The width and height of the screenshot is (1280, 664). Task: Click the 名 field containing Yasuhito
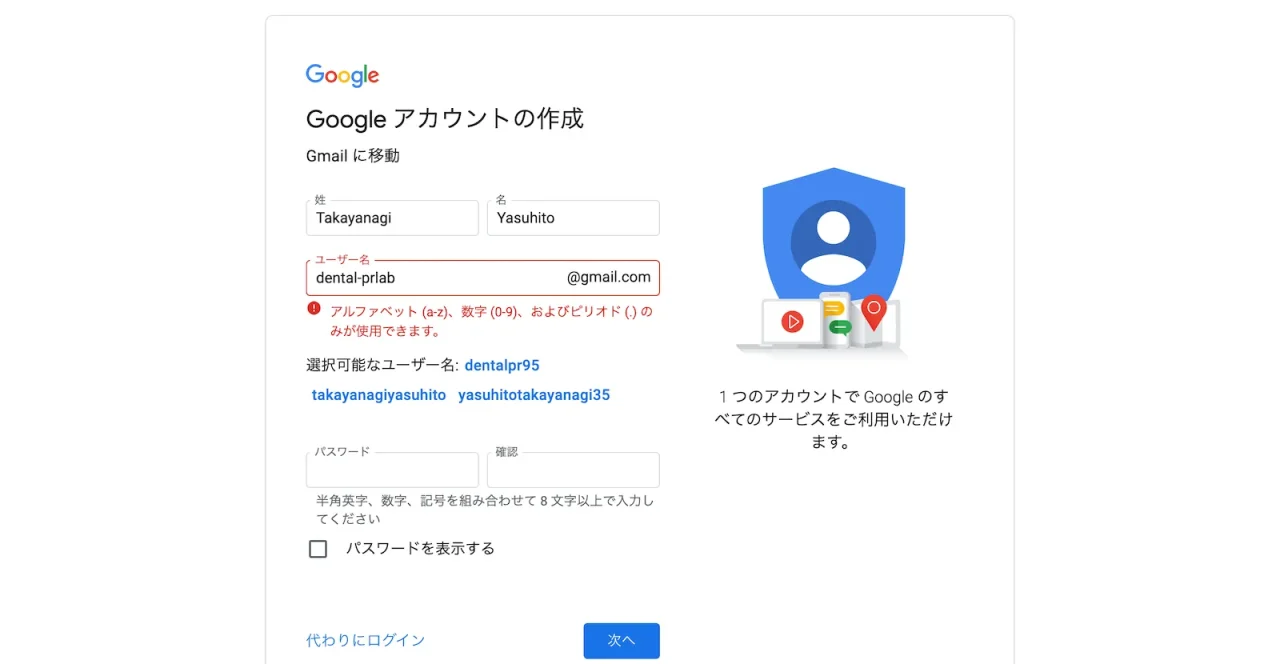tap(573, 217)
